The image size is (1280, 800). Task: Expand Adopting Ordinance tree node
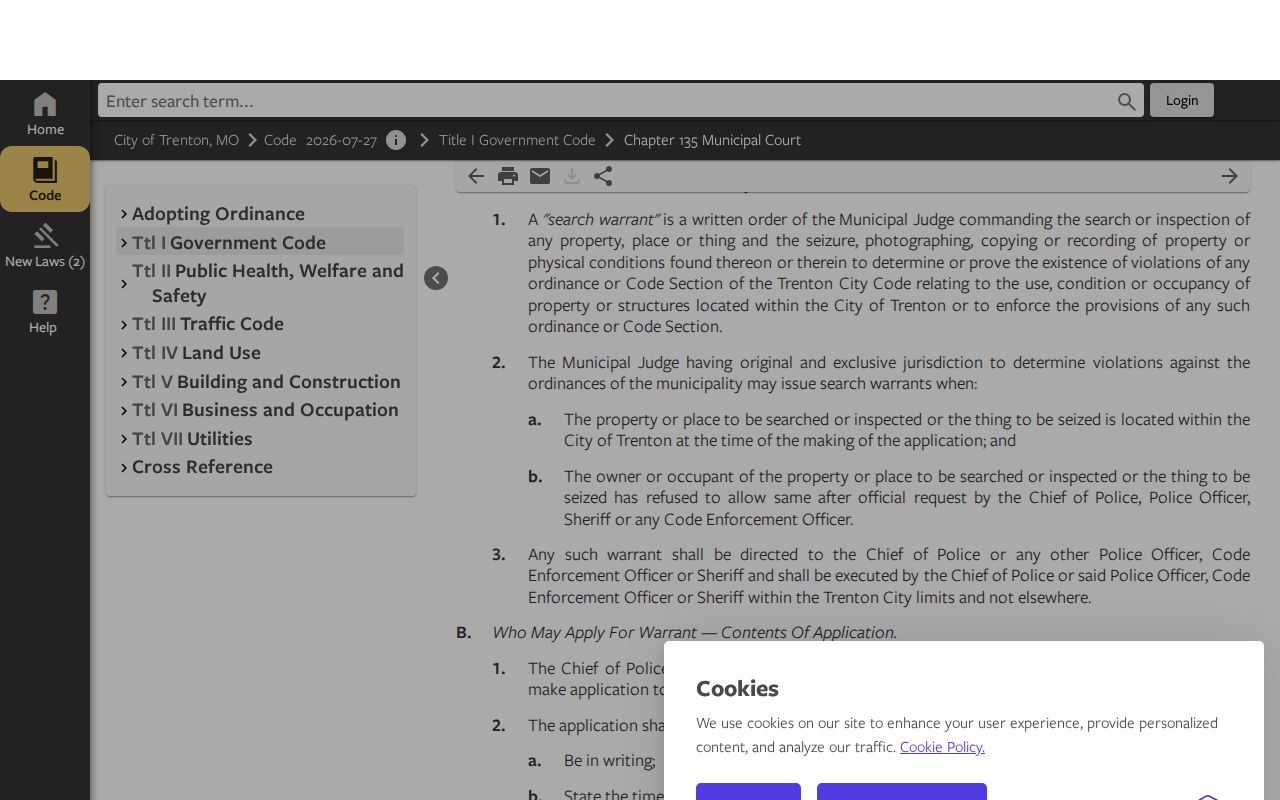coord(124,214)
